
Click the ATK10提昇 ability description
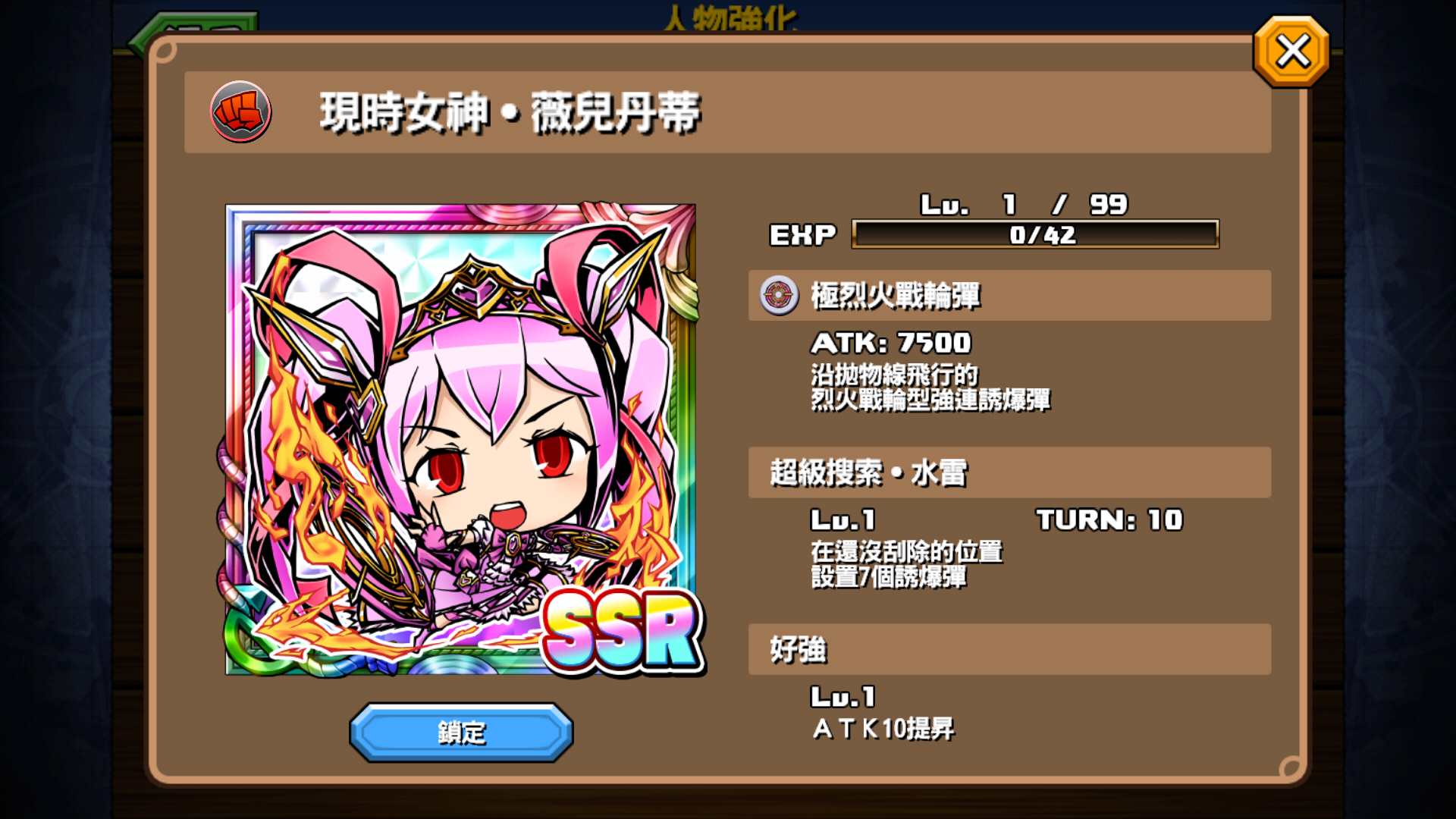coord(883,729)
